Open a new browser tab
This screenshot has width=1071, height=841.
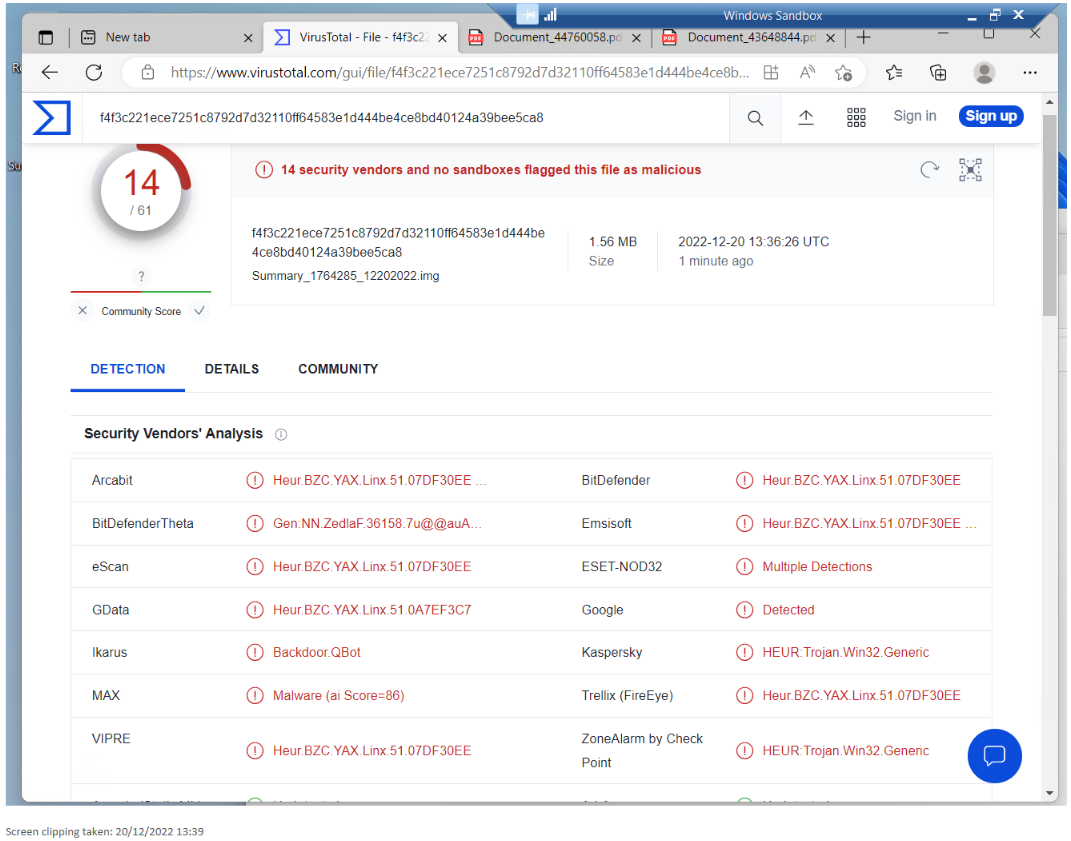coord(863,38)
